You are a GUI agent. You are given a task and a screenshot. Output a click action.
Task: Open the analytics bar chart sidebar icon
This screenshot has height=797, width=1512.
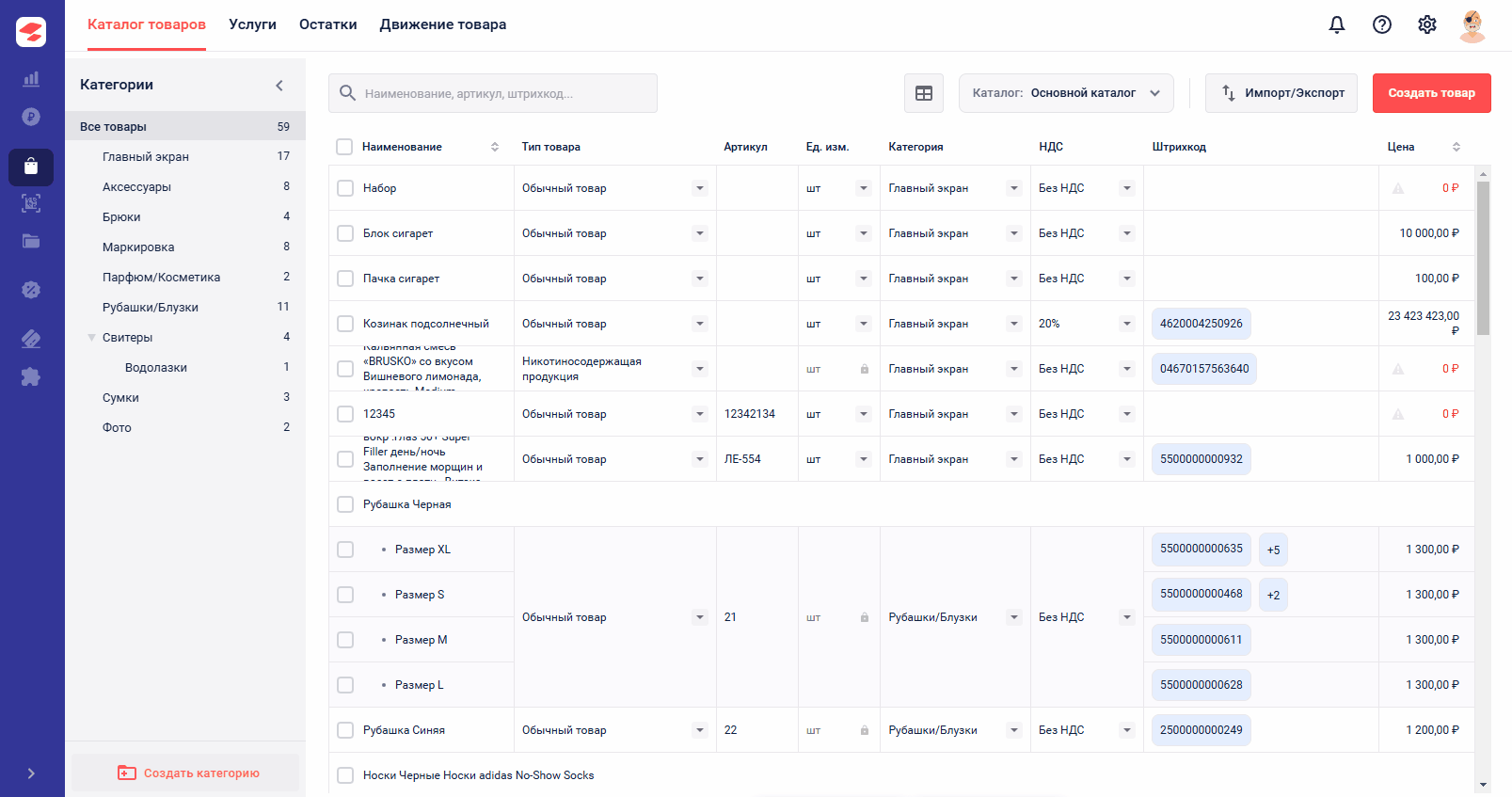click(31, 78)
